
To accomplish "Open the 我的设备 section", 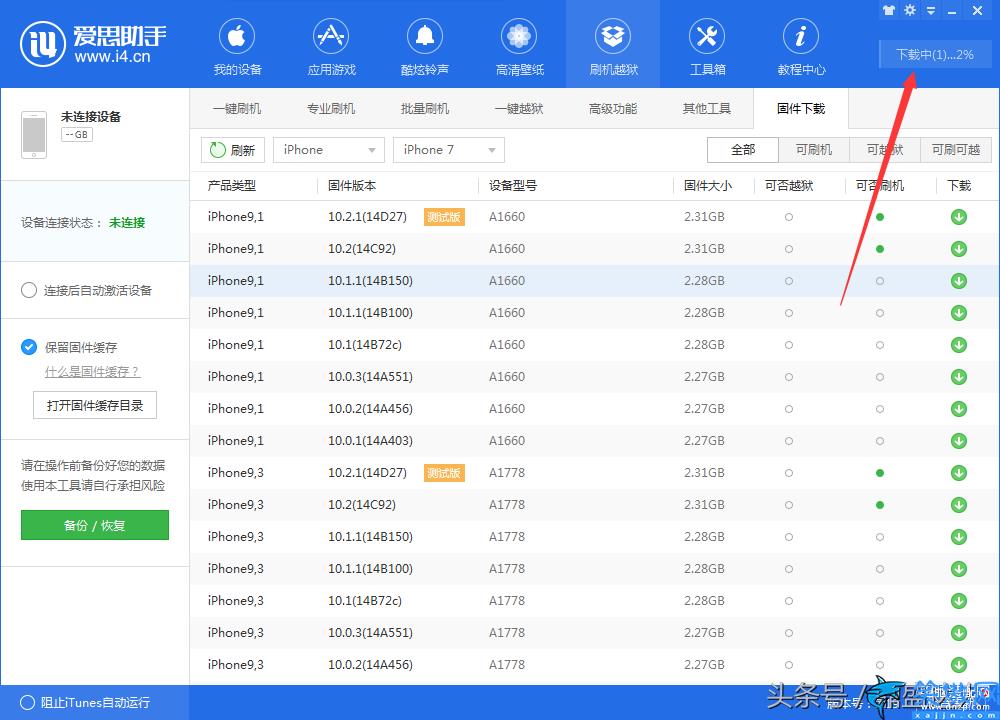I will click(237, 47).
